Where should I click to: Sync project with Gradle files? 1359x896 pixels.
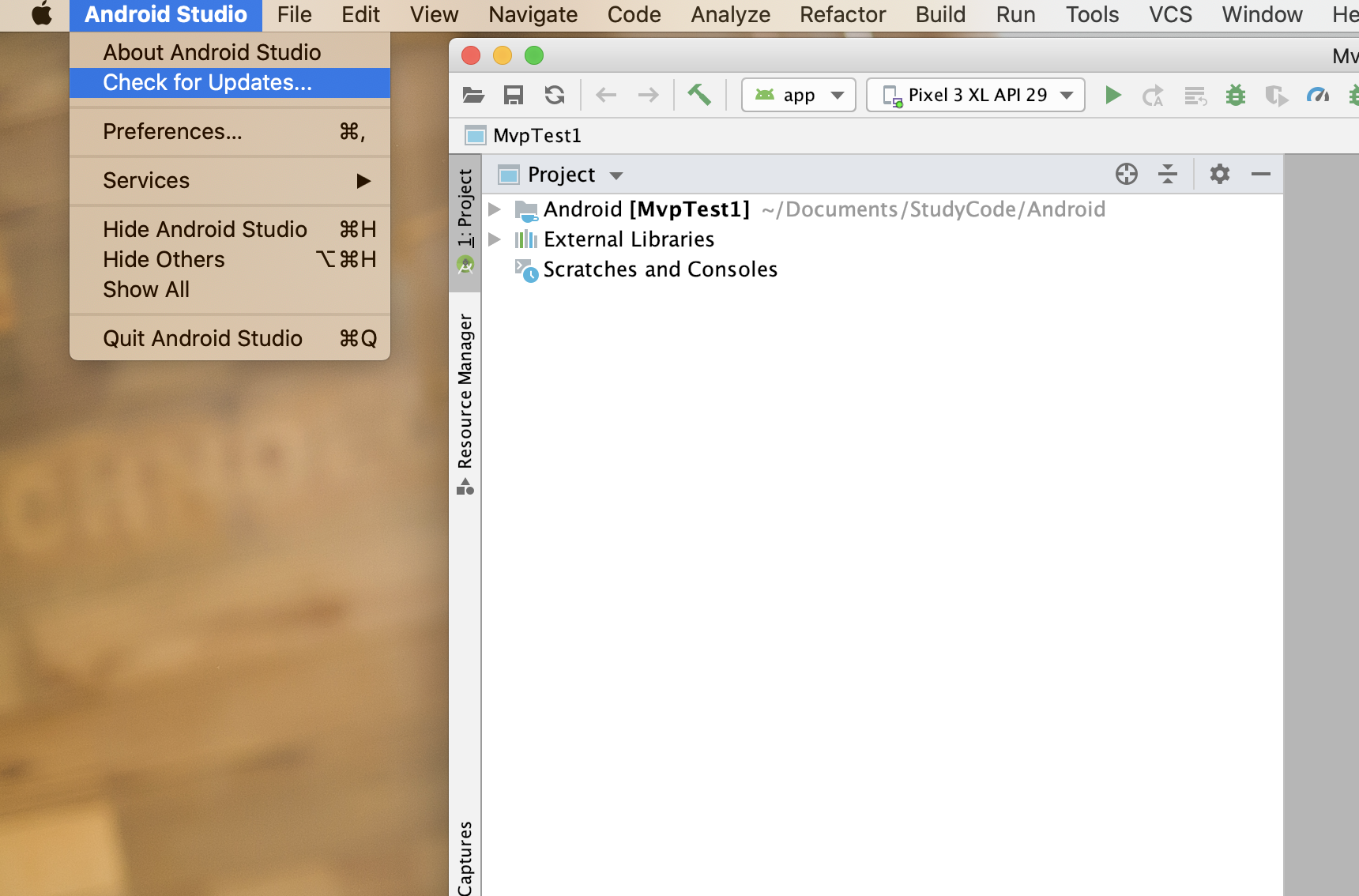click(x=555, y=94)
